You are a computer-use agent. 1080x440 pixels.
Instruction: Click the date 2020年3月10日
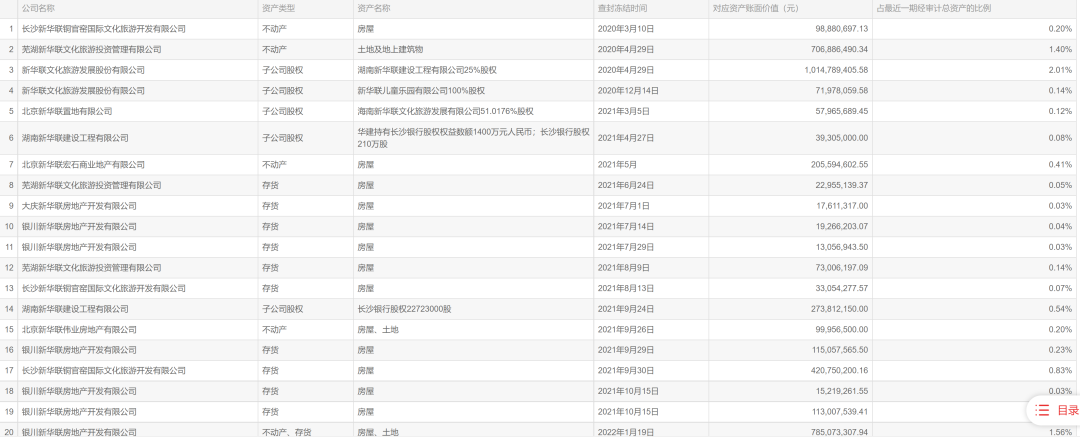coord(625,29)
